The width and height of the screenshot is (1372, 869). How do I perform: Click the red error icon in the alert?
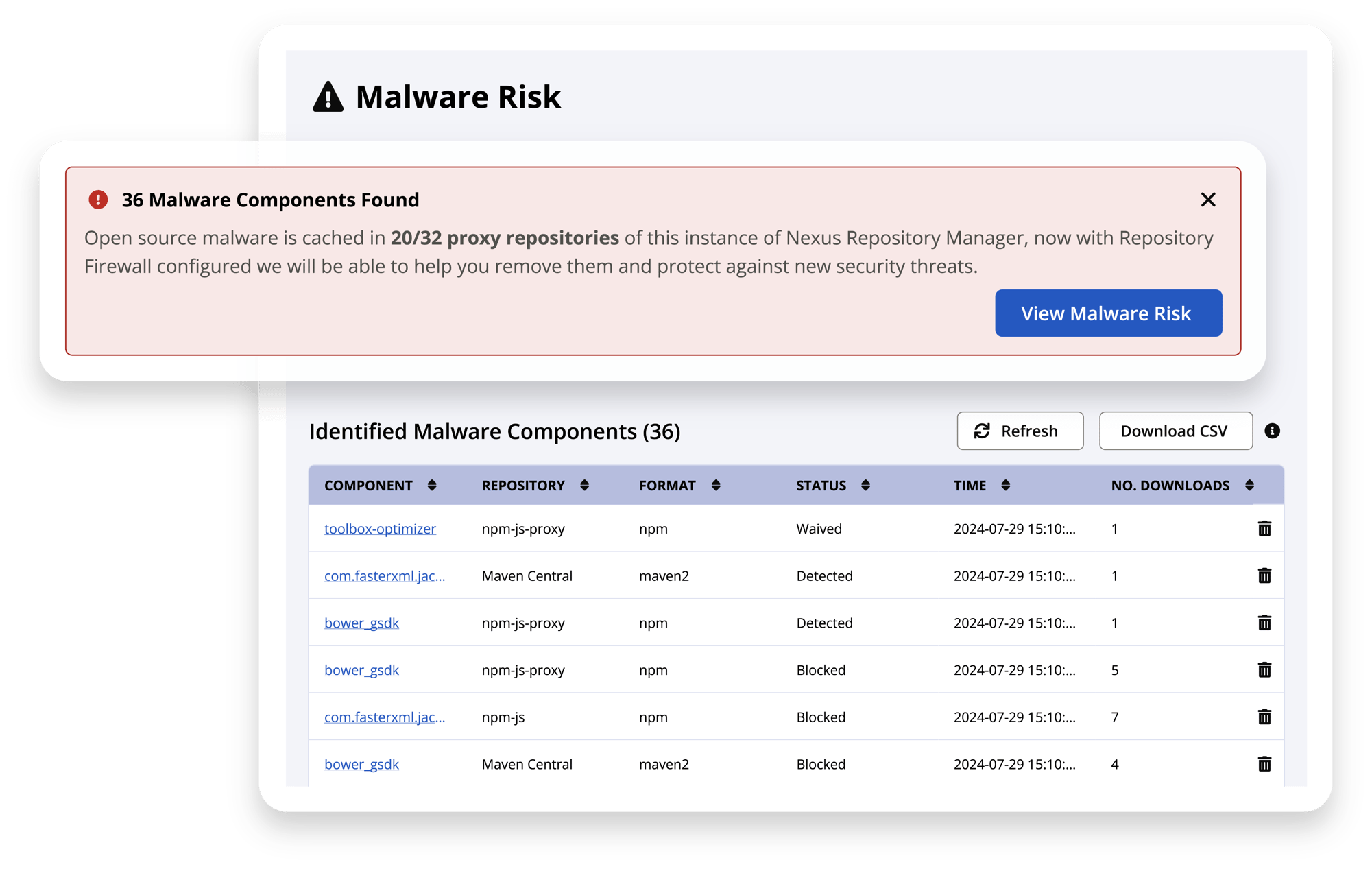98,200
